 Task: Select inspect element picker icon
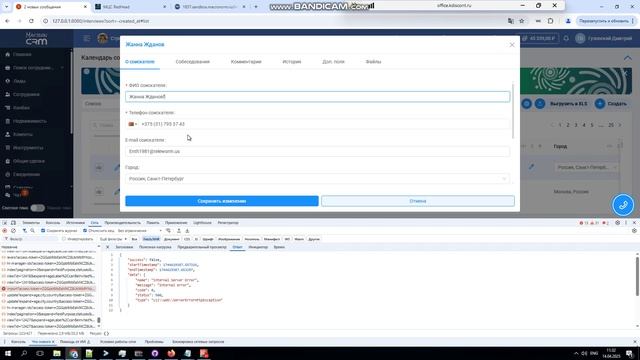point(5,223)
